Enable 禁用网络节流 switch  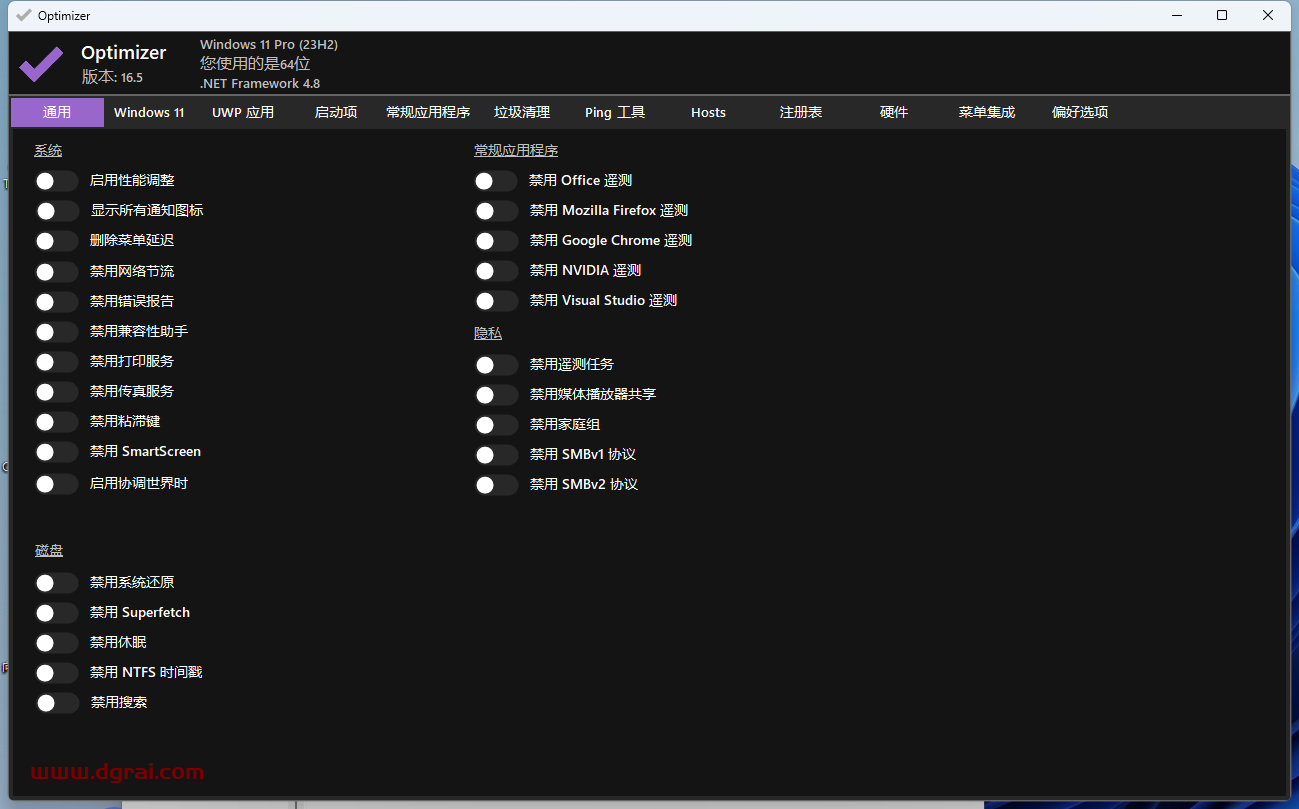pos(56,272)
